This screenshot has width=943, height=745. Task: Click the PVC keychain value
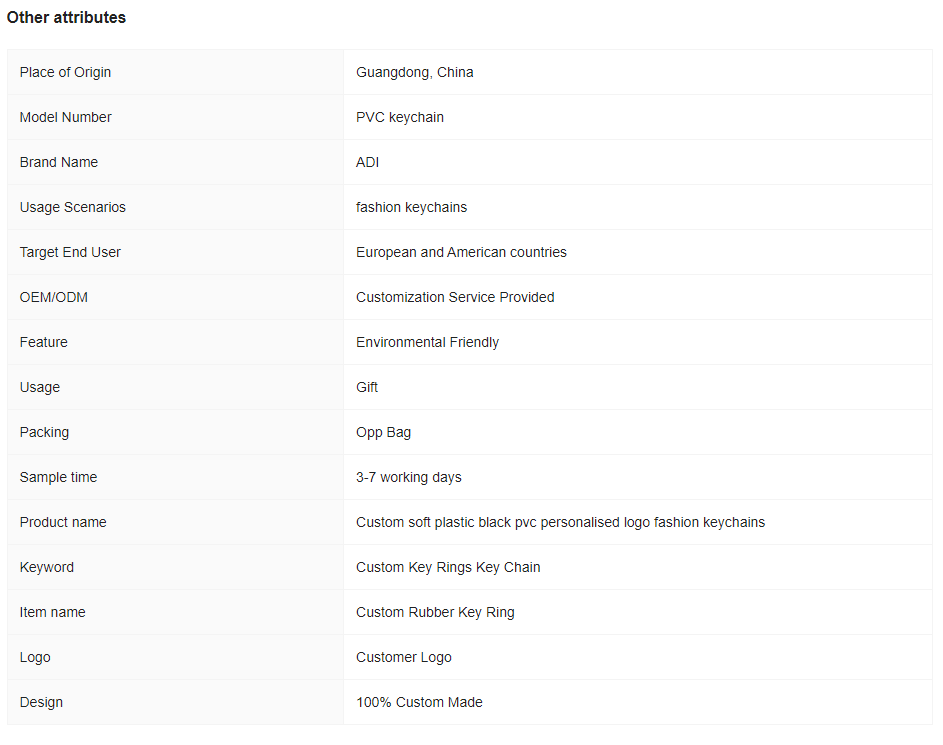(x=399, y=117)
